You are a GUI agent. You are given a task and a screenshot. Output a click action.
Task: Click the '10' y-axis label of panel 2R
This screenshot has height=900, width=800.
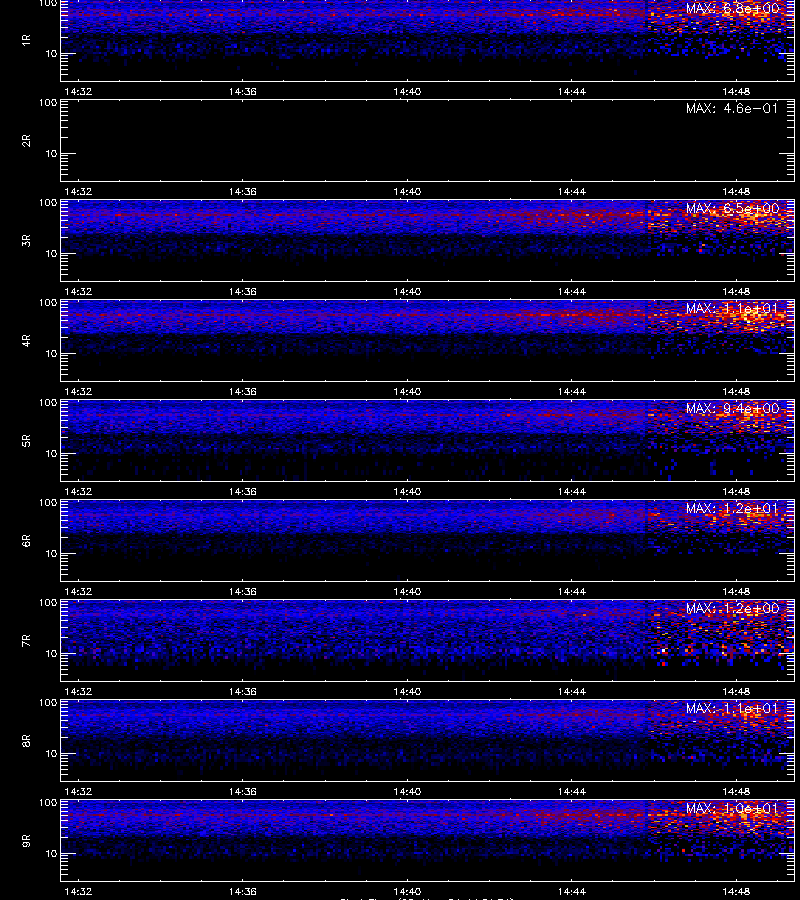click(x=51, y=154)
